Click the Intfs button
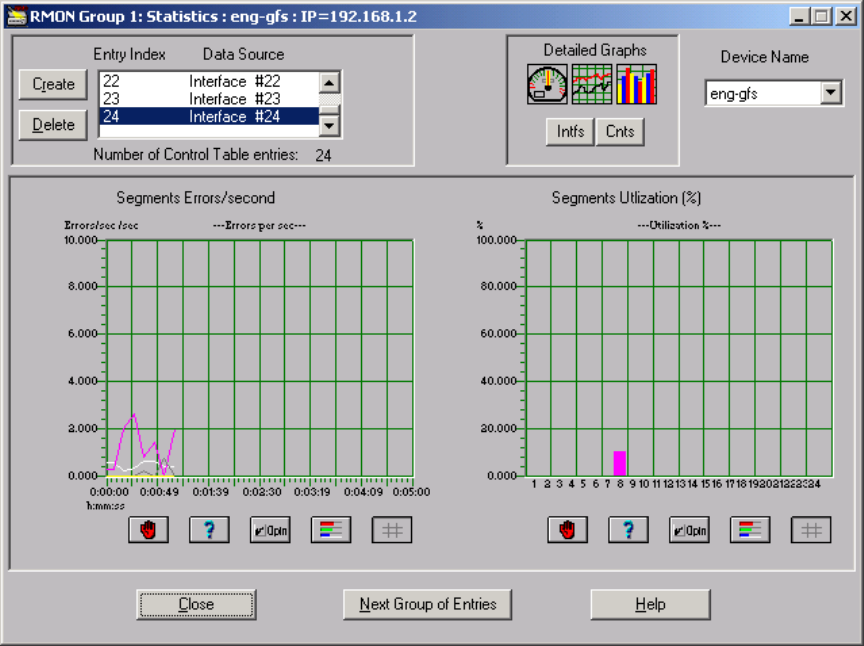This screenshot has width=864, height=646. 570,132
